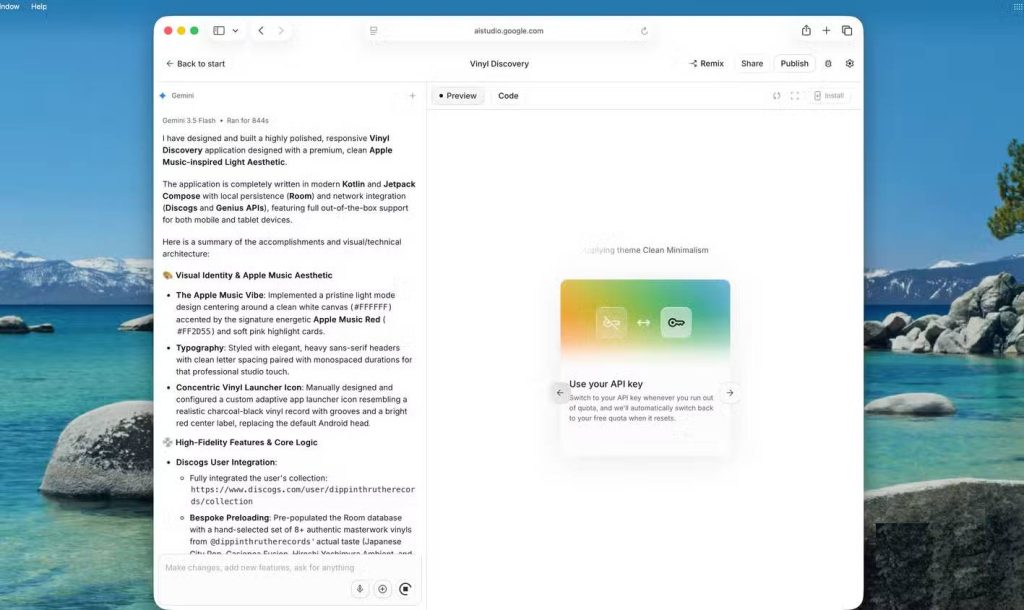Switch to the Code tab
This screenshot has height=610, width=1024.
508,95
